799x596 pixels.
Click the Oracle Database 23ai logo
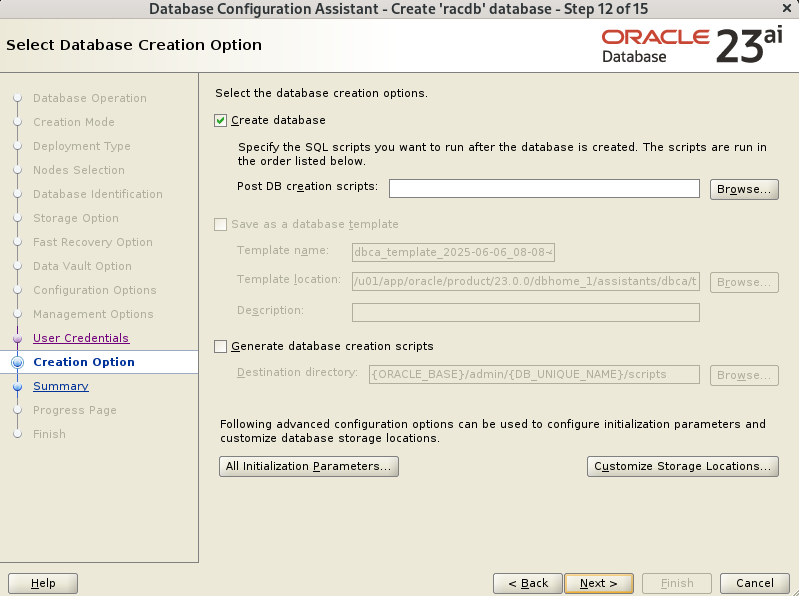point(692,46)
